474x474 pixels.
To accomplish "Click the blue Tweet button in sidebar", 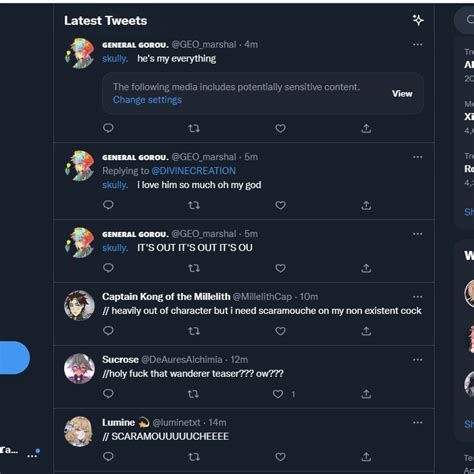I will [x=15, y=358].
